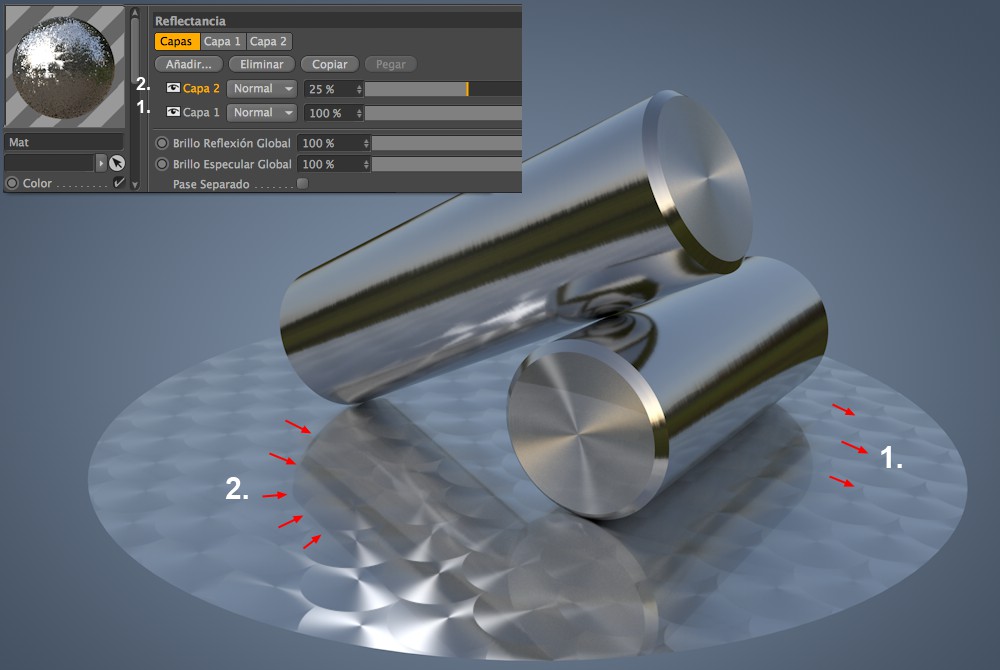Click the Añadir... button
This screenshot has height=670, width=1000.
[188, 64]
